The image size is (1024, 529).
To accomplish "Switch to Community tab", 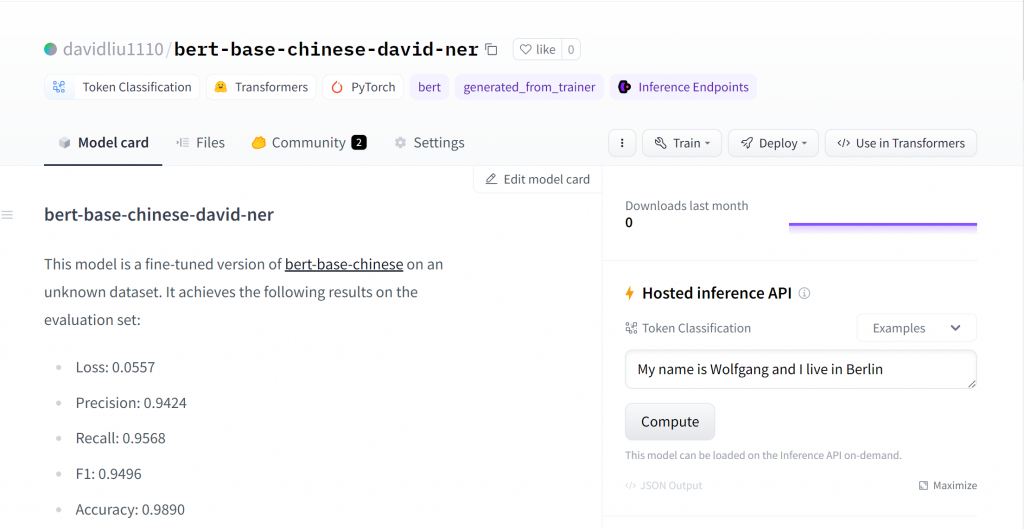I will (309, 143).
